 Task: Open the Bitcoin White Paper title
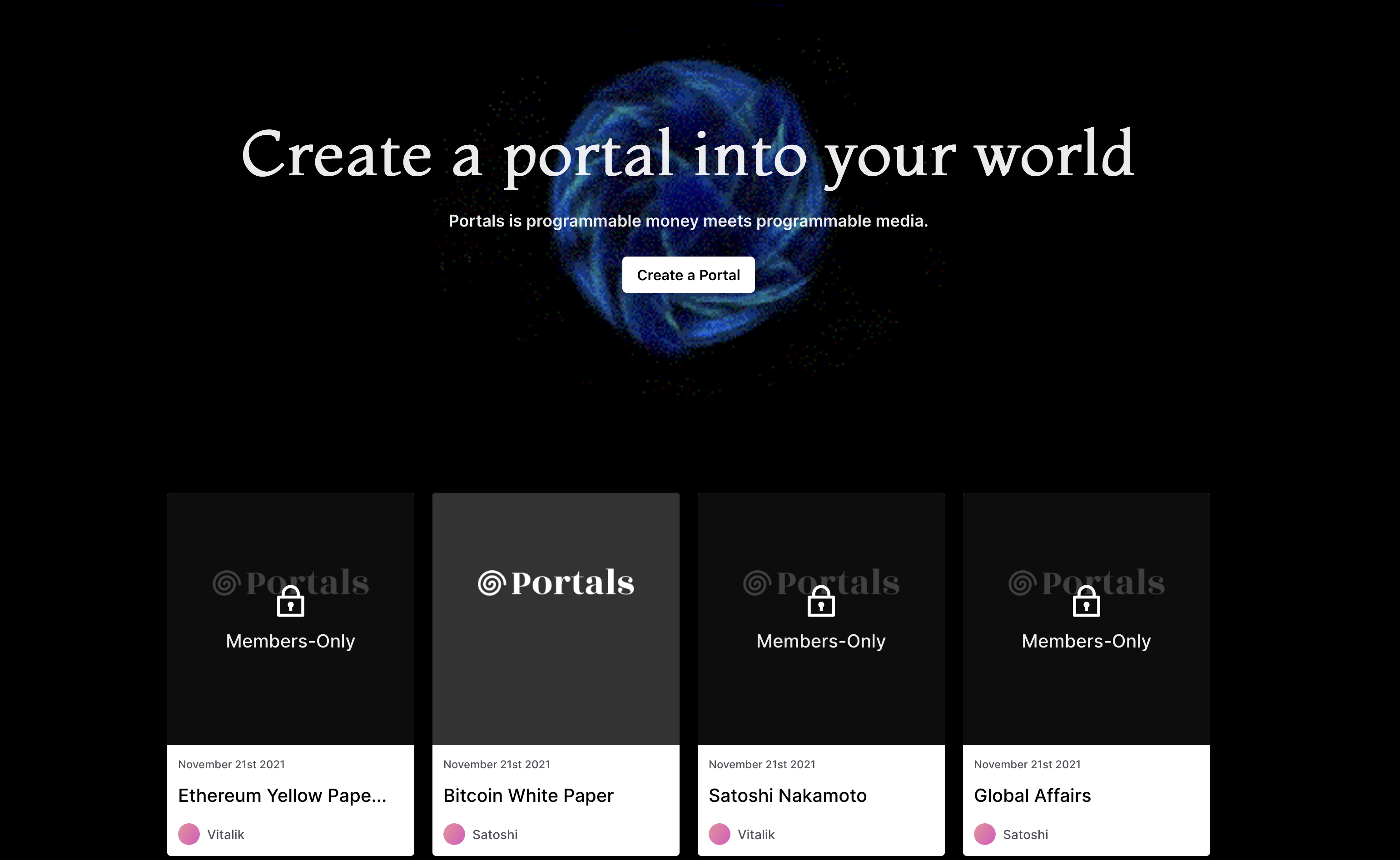pos(528,795)
